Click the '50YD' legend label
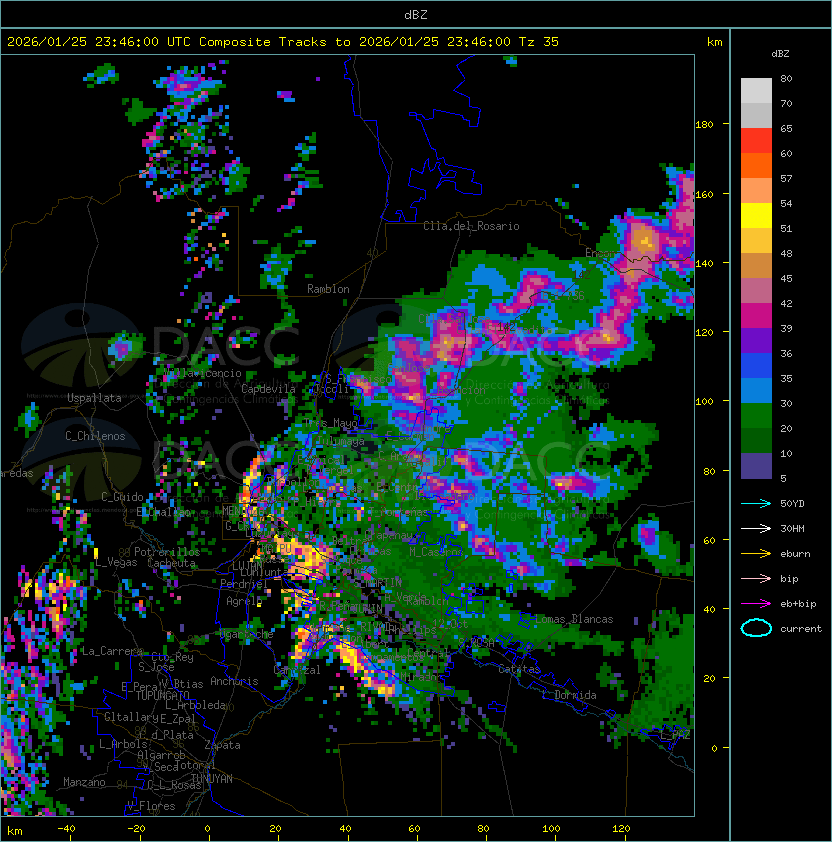This screenshot has width=832, height=842. (x=792, y=504)
